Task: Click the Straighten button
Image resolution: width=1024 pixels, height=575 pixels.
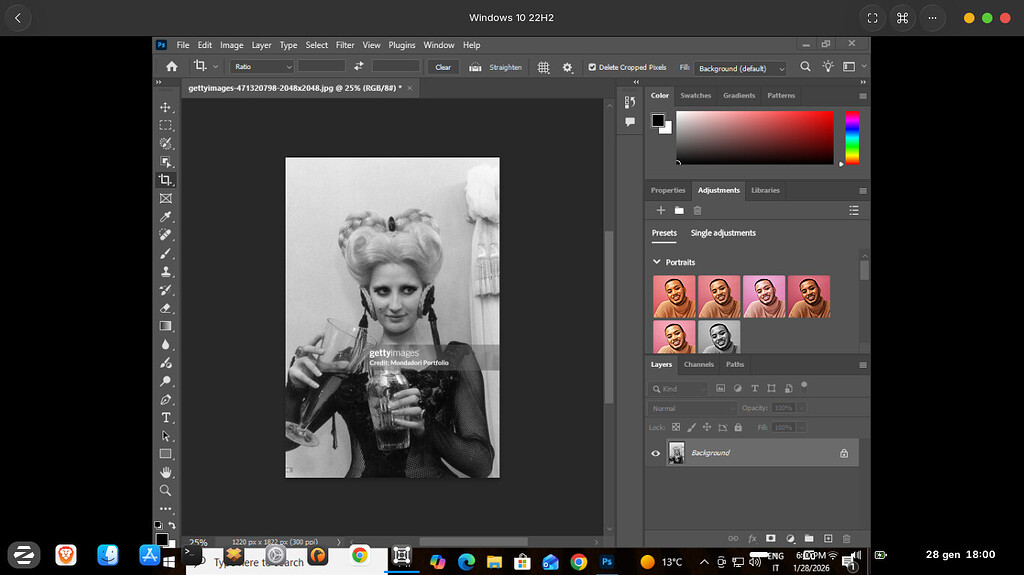Action: tap(496, 67)
